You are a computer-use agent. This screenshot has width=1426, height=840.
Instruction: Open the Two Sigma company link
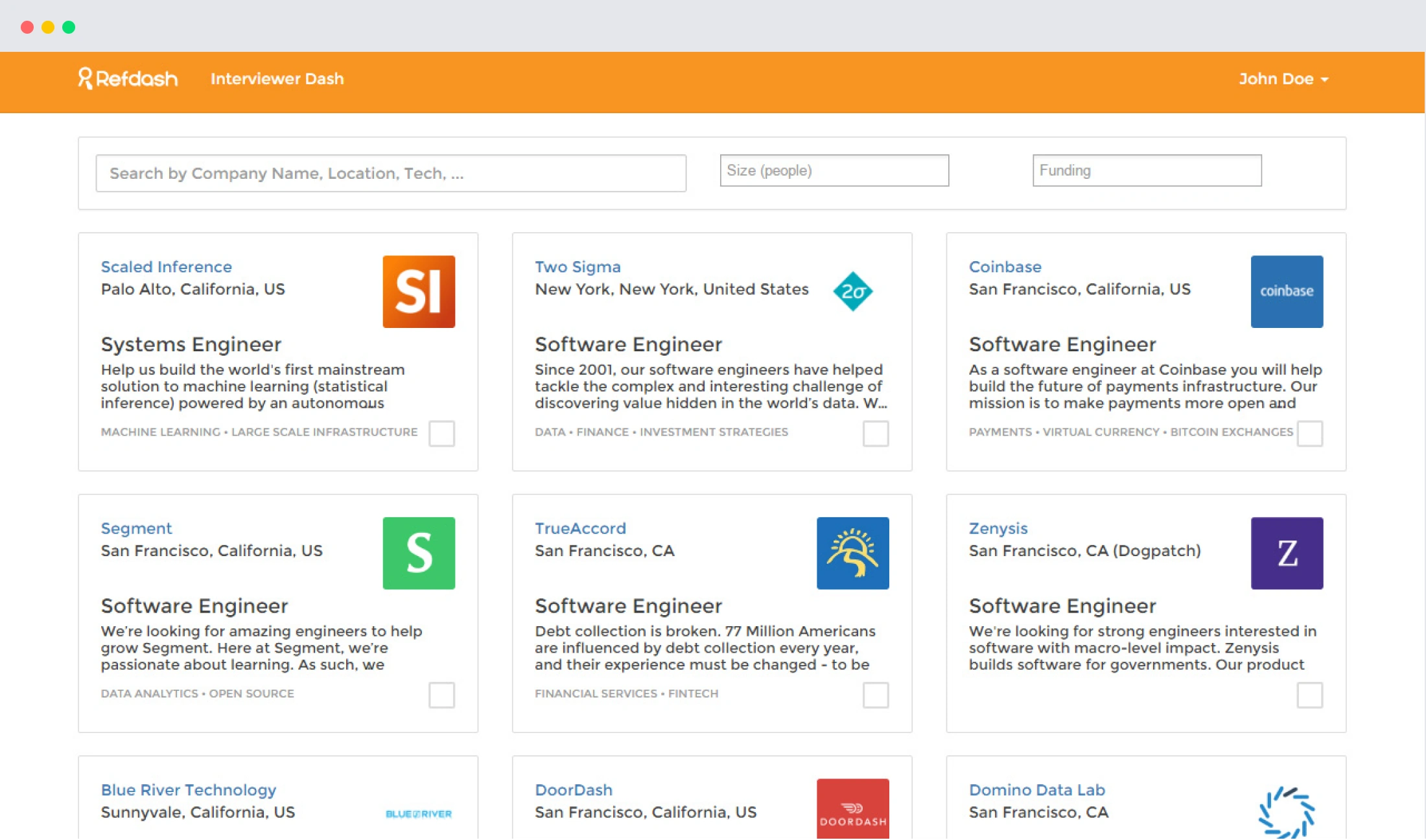point(578,266)
